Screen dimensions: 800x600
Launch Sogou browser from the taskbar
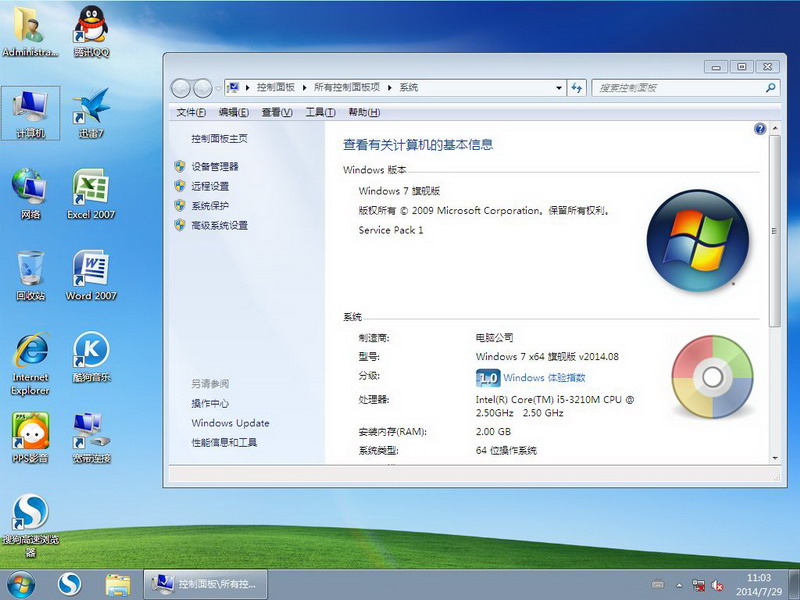[69, 585]
